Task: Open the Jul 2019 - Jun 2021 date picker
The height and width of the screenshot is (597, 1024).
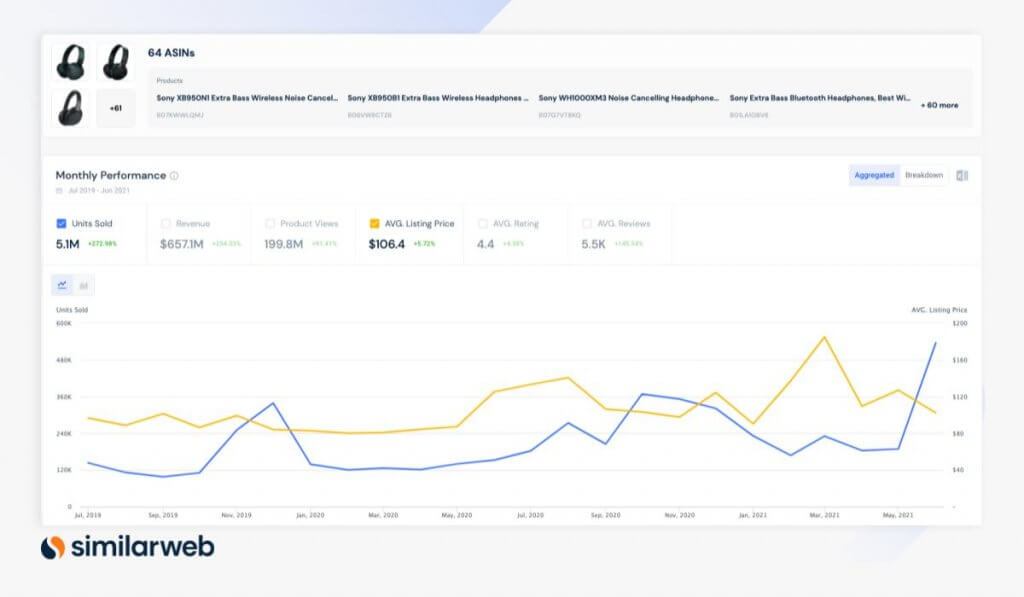Action: tap(99, 191)
